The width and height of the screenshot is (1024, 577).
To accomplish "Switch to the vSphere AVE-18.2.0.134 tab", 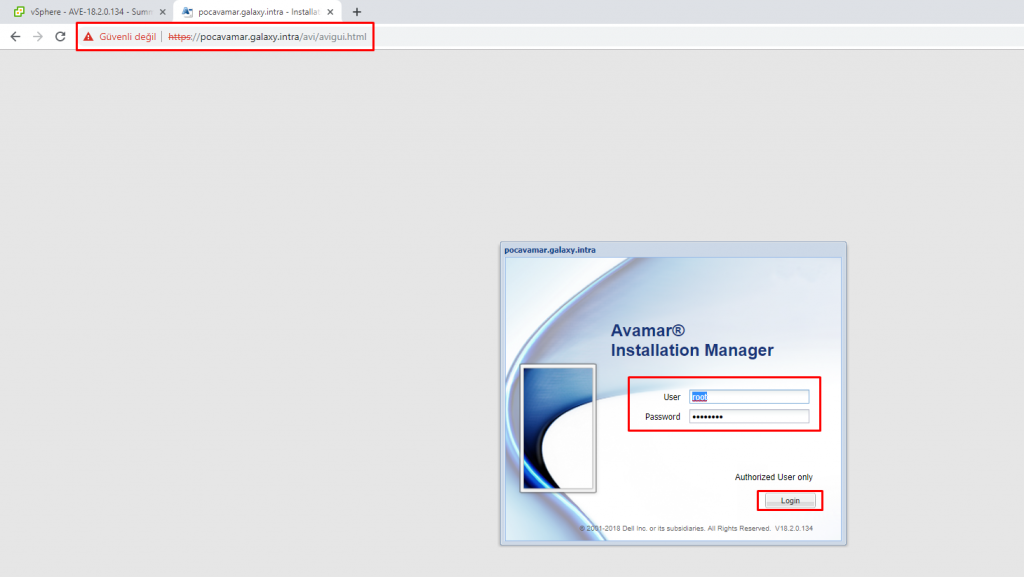I will (89, 12).
